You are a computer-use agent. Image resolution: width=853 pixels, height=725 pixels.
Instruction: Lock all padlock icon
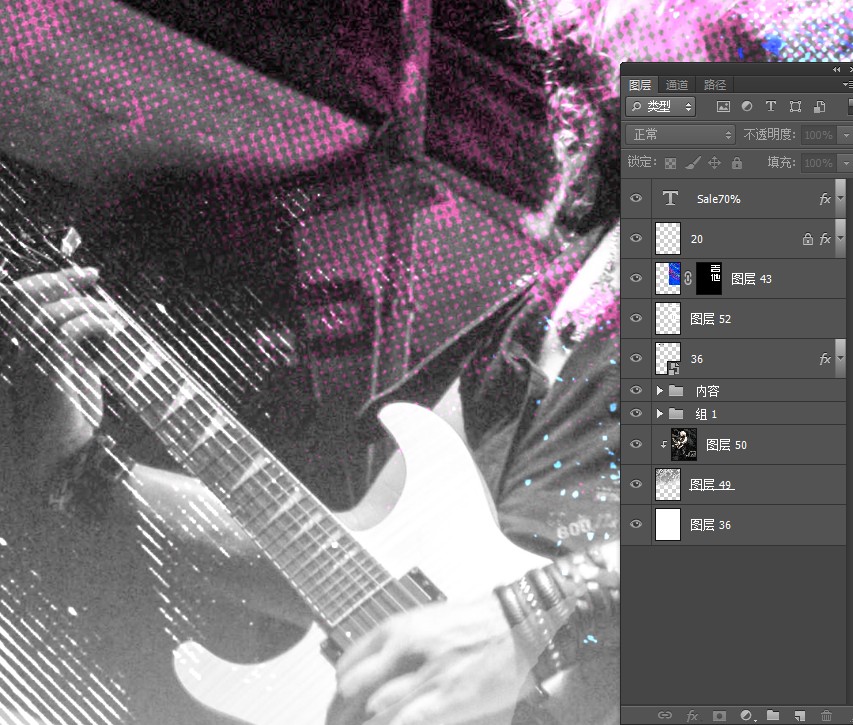pyautogui.click(x=737, y=163)
